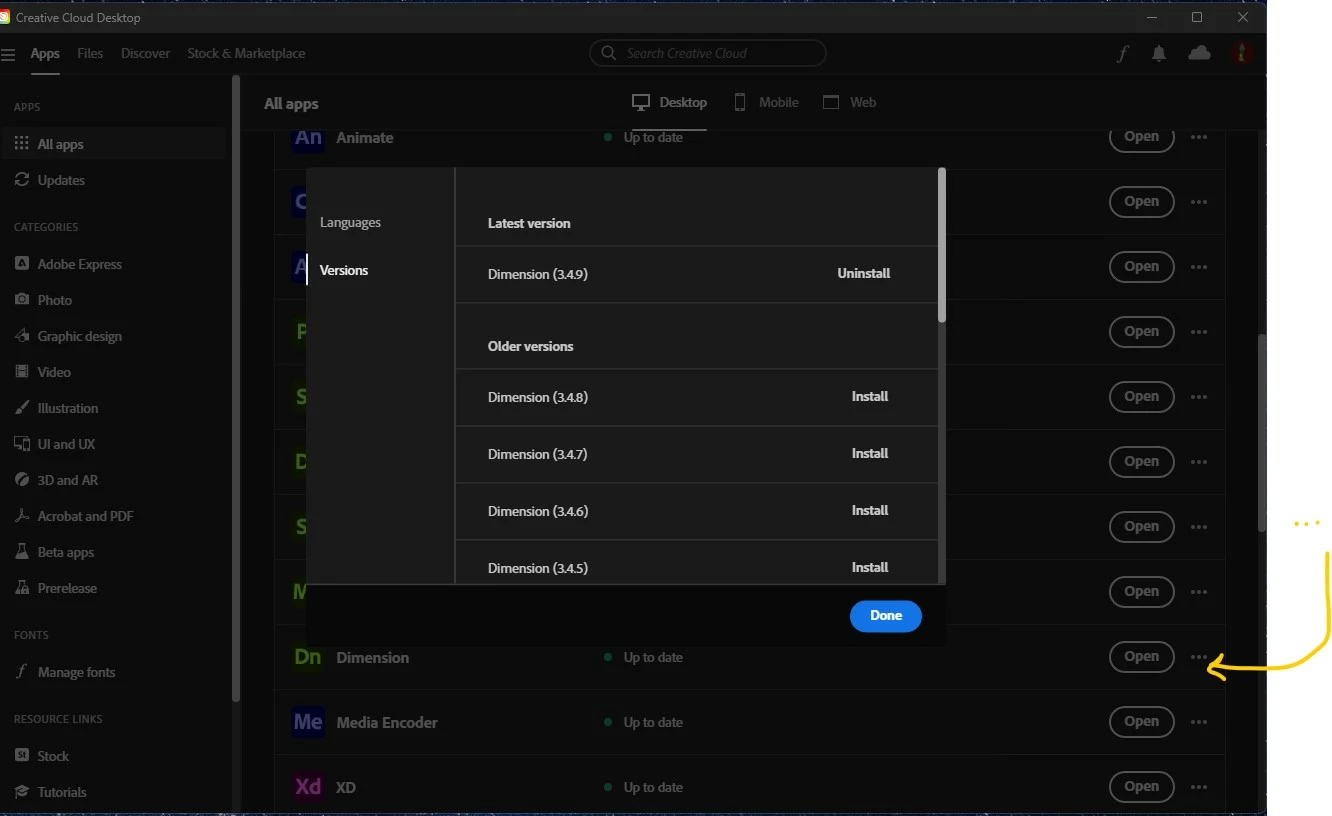Click the 'Dimension (3.4.9)' label
Screen dimensions: 1332x816
click(x=538, y=274)
